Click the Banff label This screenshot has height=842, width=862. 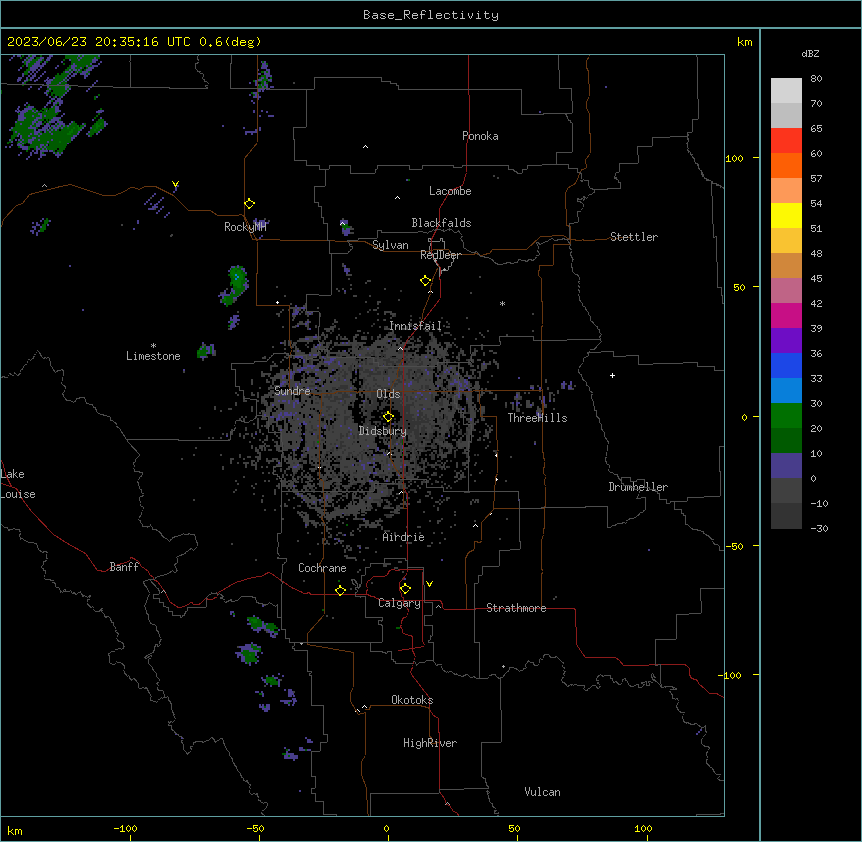click(124, 567)
